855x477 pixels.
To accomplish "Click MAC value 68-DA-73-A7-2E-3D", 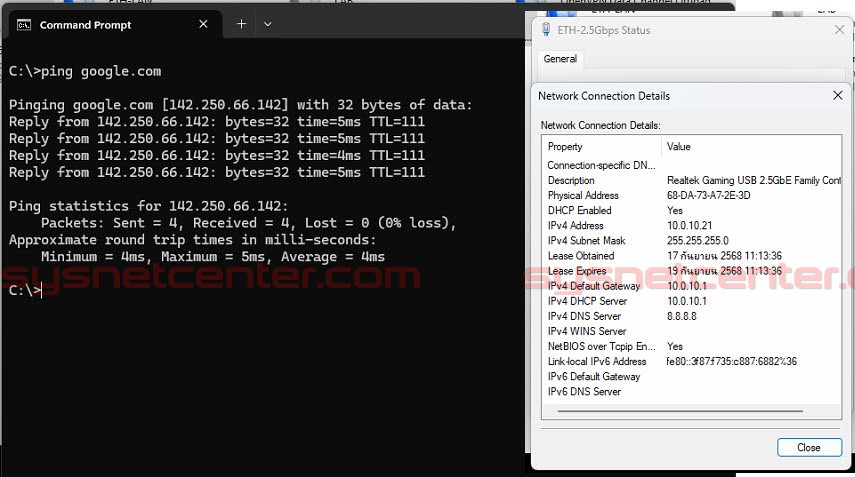I will [708, 195].
